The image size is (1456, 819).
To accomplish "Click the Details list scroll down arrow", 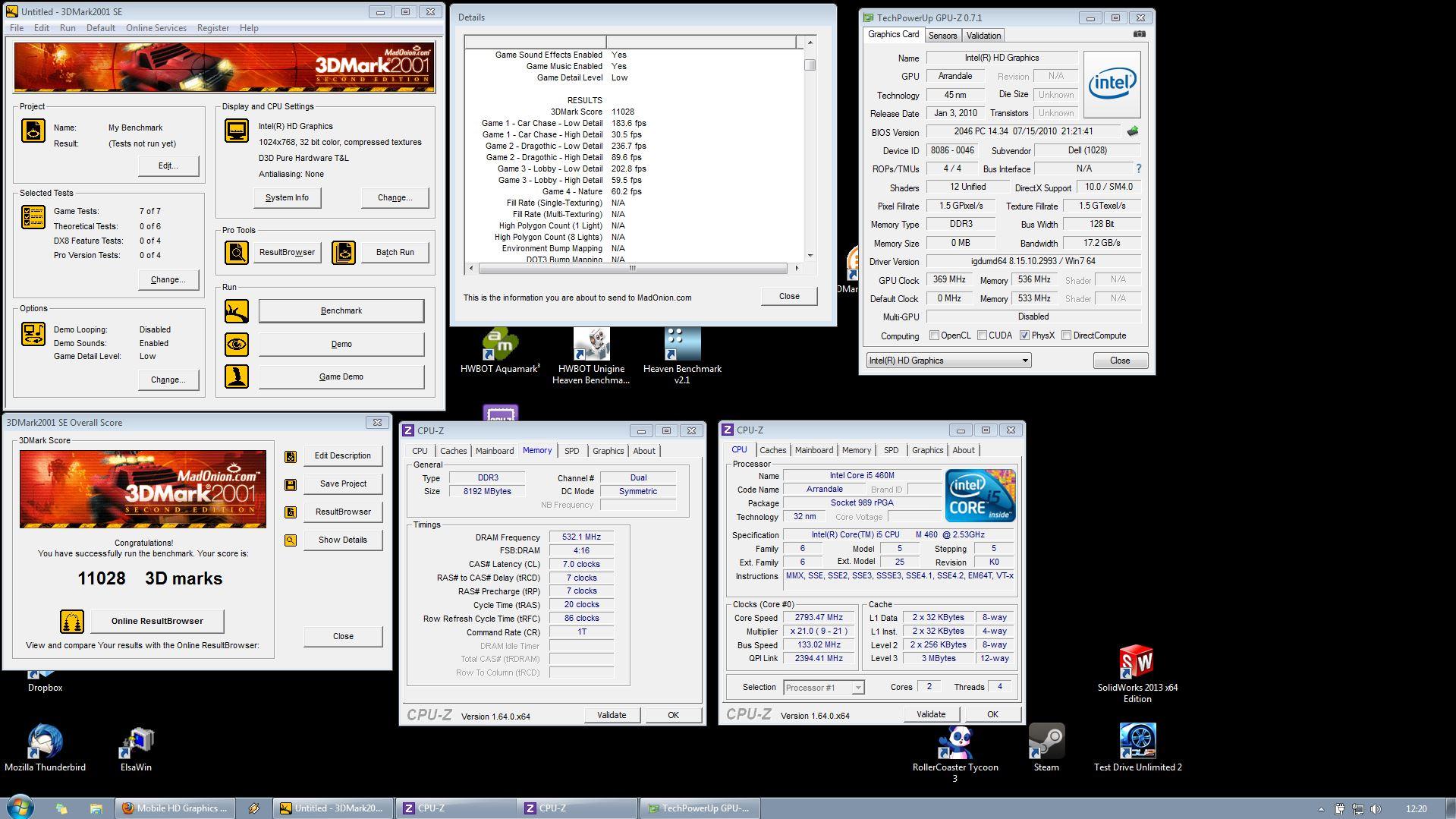I will click(810, 256).
